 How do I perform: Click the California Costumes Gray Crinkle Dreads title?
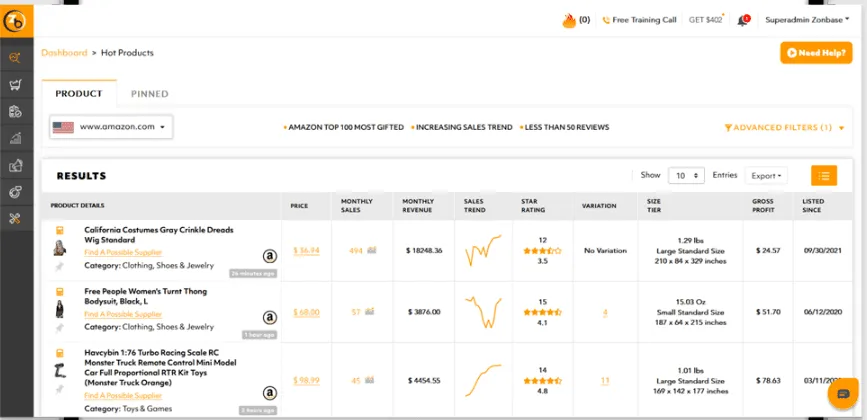click(x=159, y=235)
